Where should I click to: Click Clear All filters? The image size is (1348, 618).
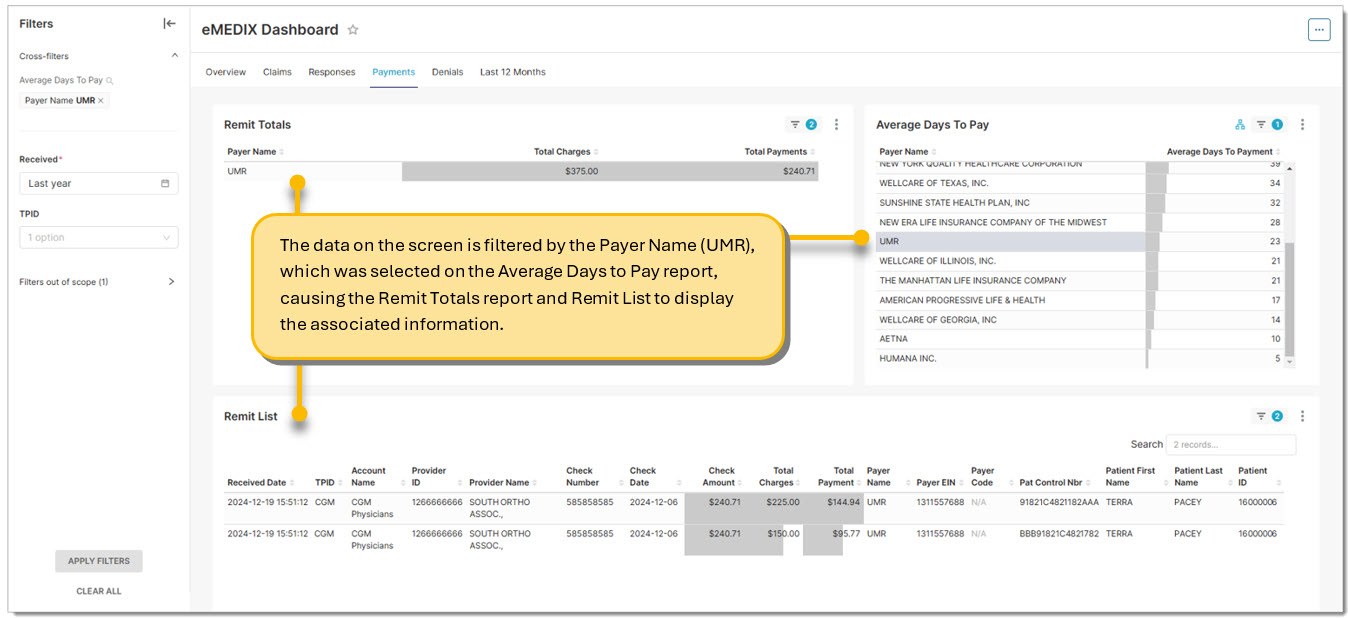coord(99,591)
